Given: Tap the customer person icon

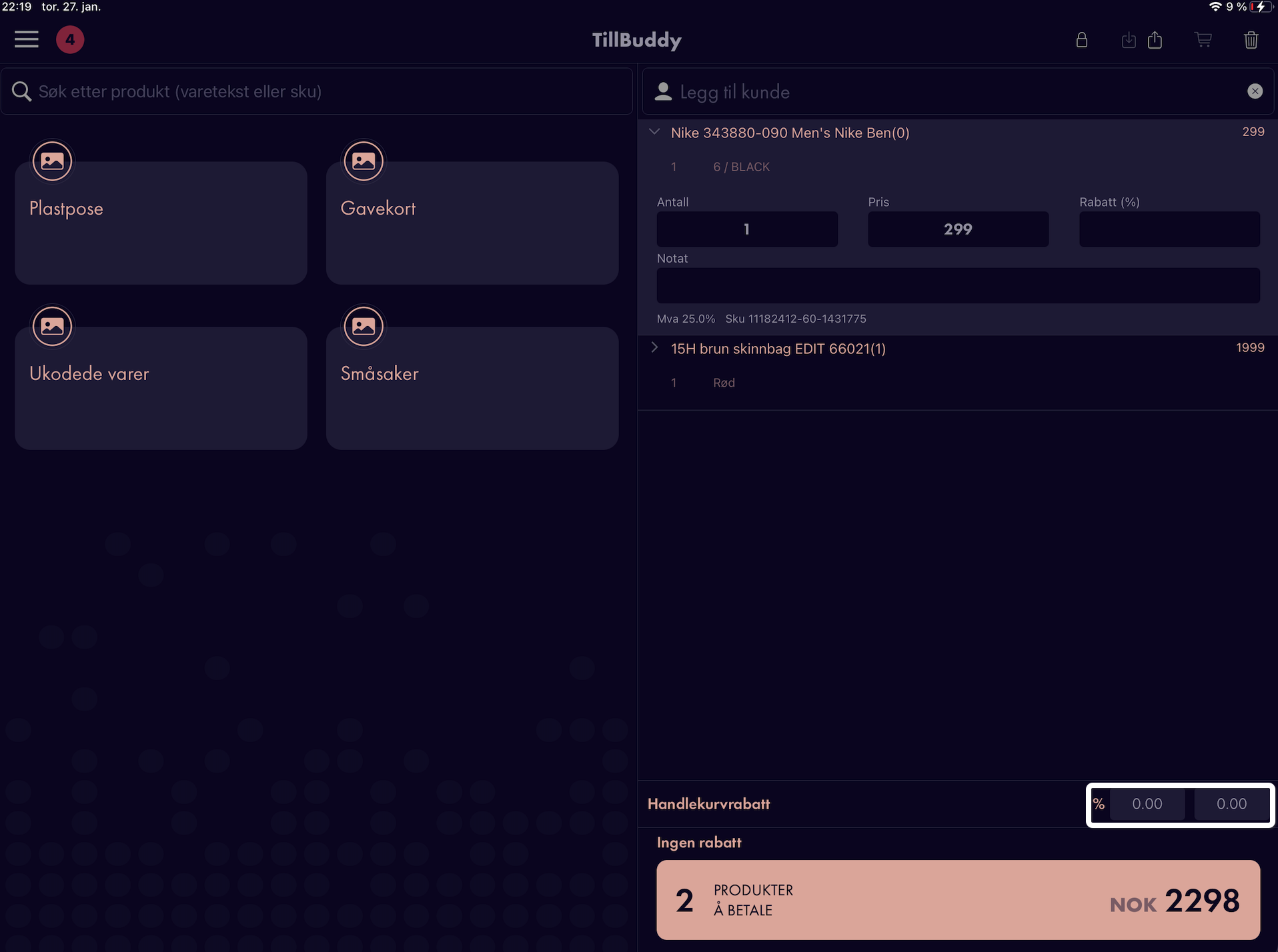Looking at the screenshot, I should point(663,91).
